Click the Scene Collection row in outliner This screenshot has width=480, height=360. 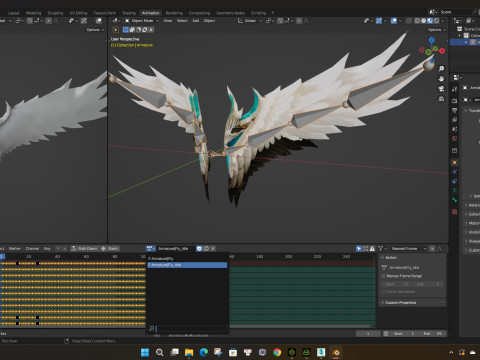pos(468,29)
